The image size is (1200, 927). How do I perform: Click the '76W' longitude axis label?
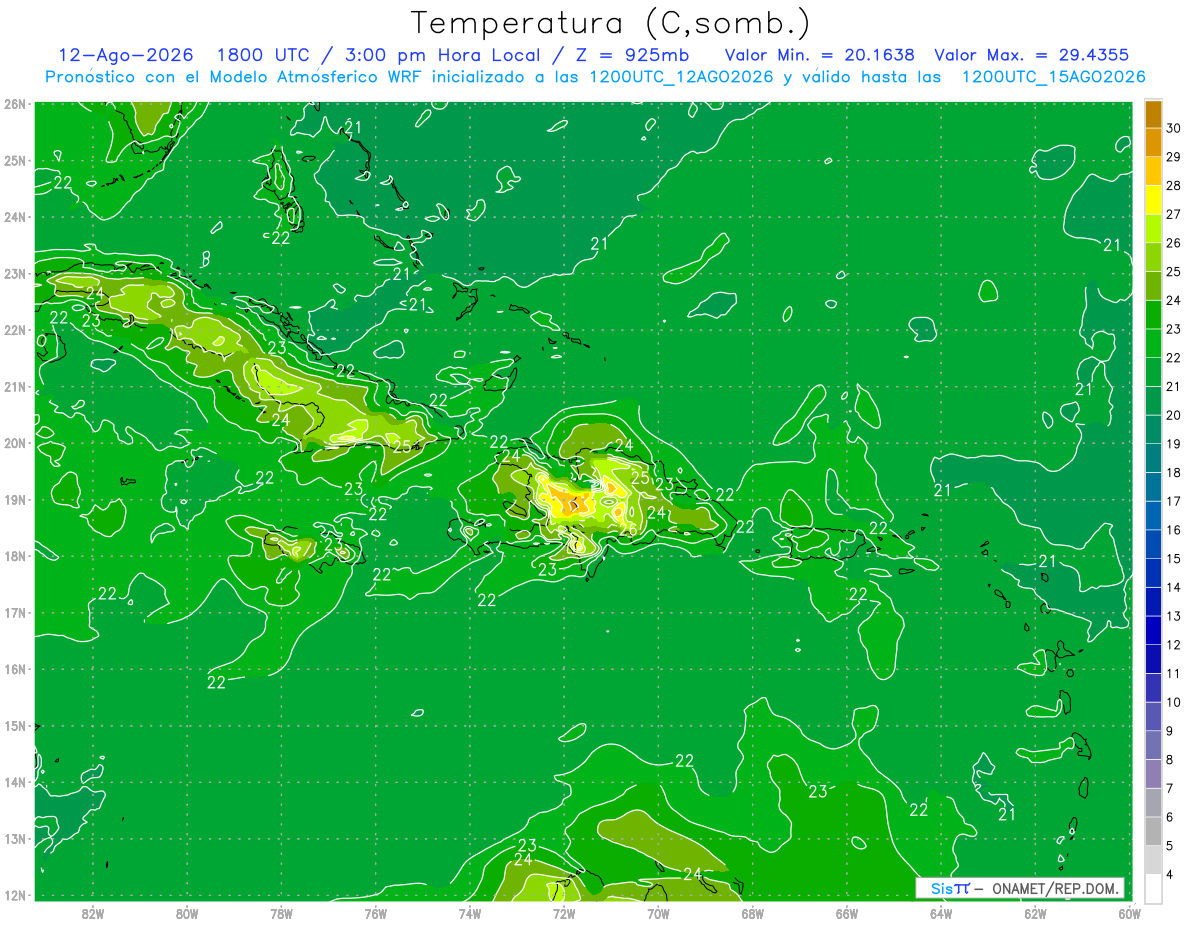tap(376, 912)
